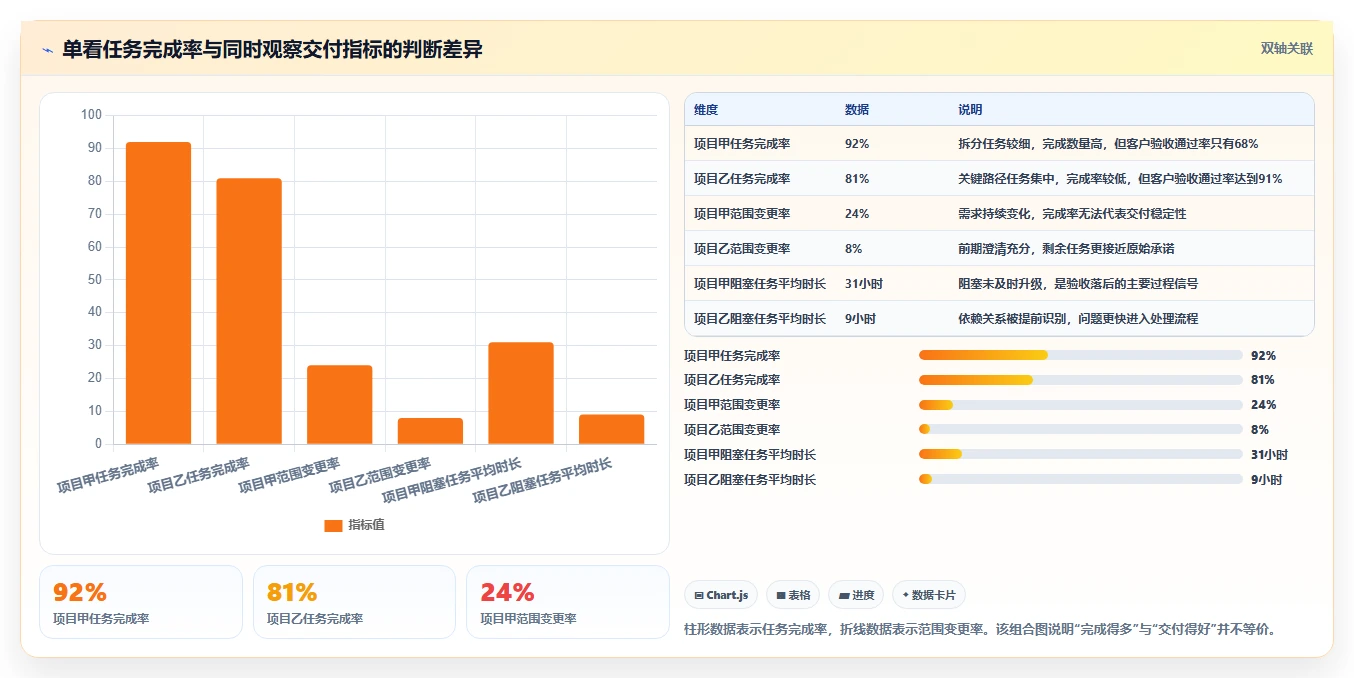Open the 92% 项目甲任务完成率 data card
The image size is (1354, 678).
[x=141, y=602]
